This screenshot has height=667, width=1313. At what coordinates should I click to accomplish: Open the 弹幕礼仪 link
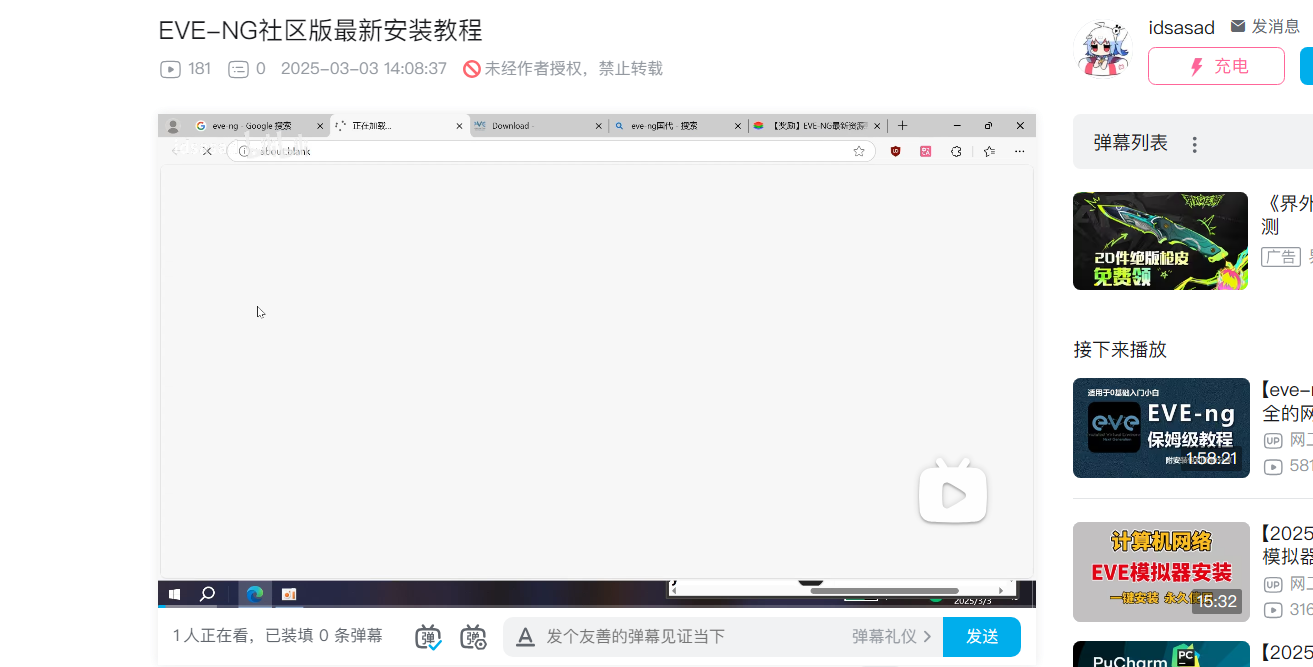(892, 637)
